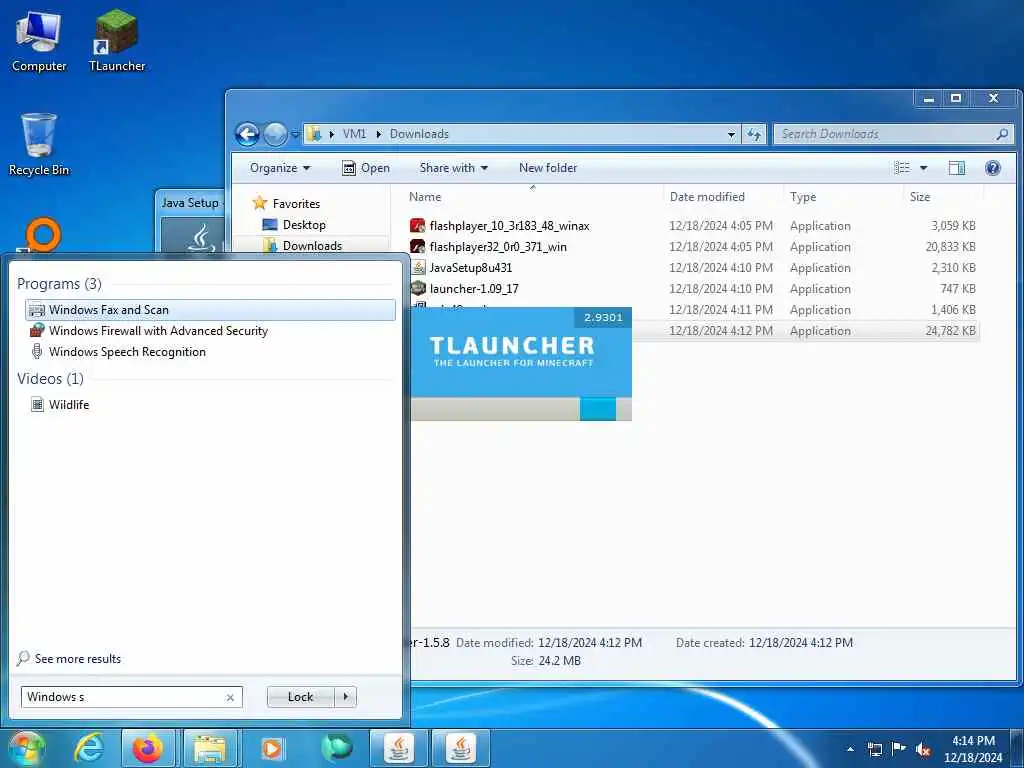Screen dimensions: 1024x768
Task: Open Windows Fax and Scan result
Action: point(210,310)
